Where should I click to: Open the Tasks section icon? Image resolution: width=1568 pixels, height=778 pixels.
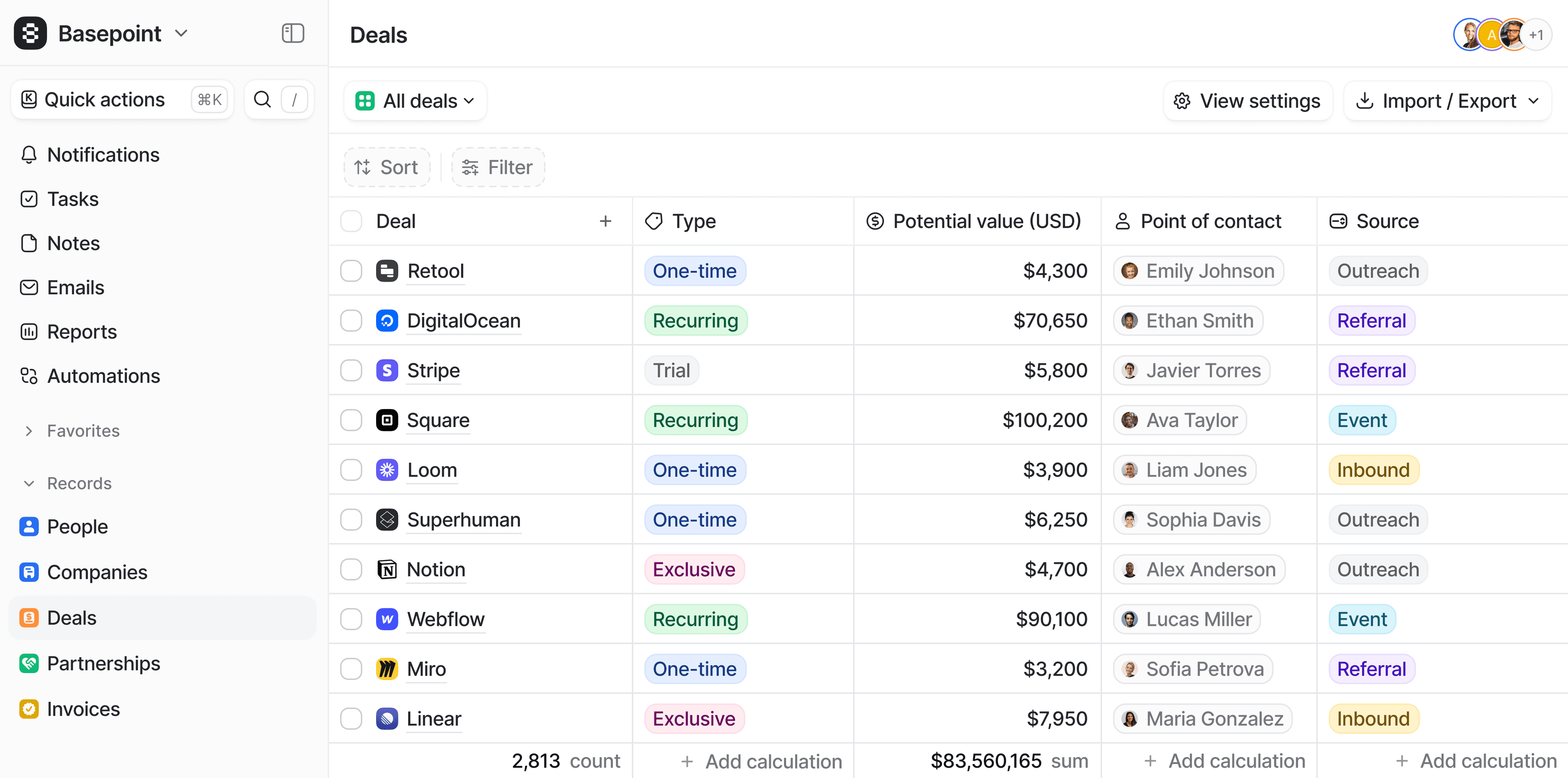pyautogui.click(x=29, y=198)
